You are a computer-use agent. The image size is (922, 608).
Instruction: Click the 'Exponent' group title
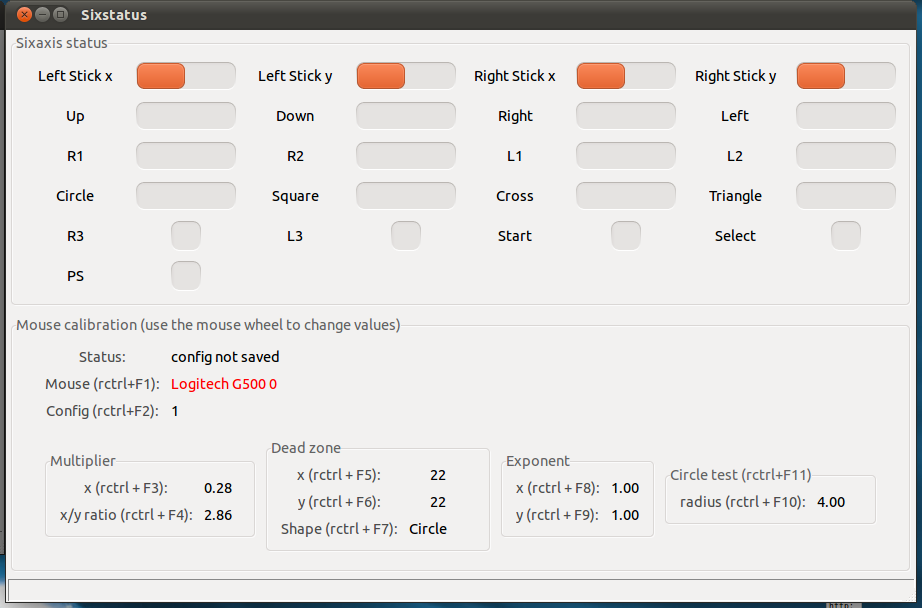click(538, 461)
